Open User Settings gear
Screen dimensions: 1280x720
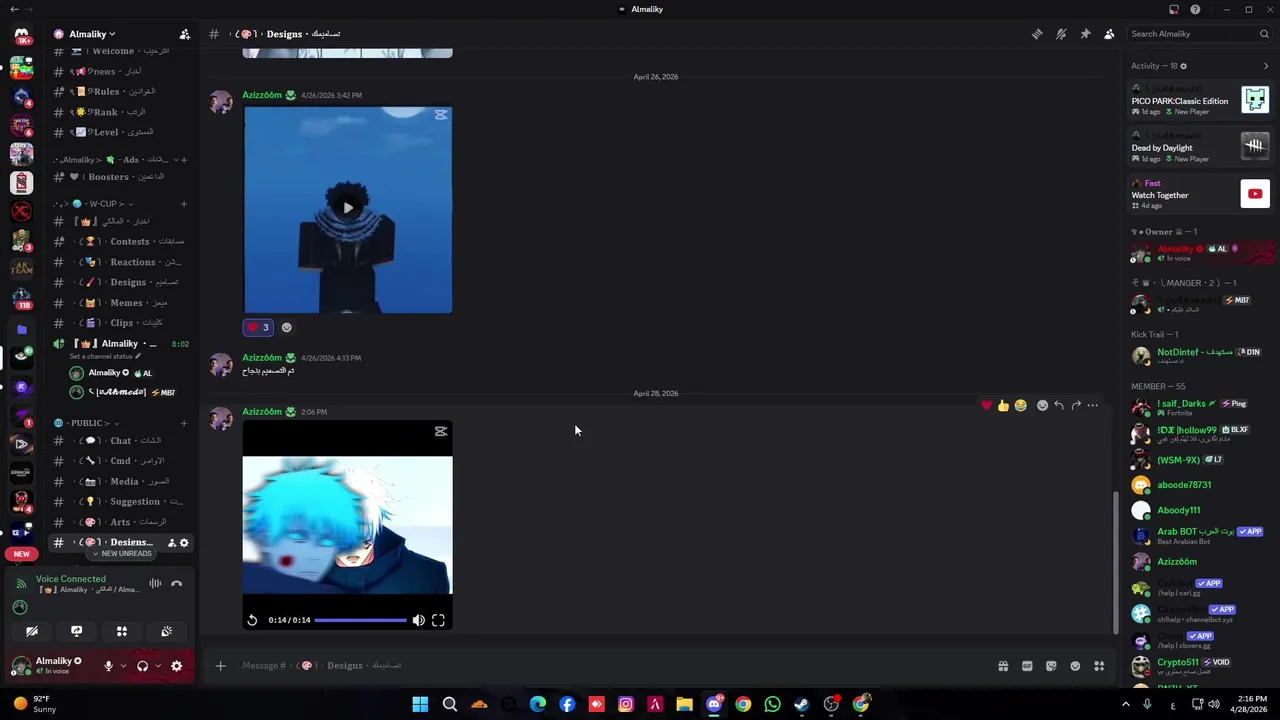point(177,666)
